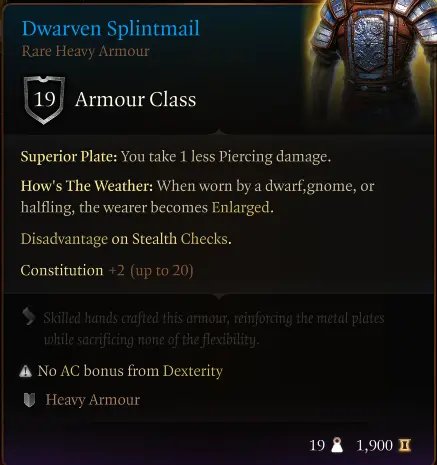The width and height of the screenshot is (437, 465).
Task: Select the Dwarven Splintmail title
Action: pos(111,29)
